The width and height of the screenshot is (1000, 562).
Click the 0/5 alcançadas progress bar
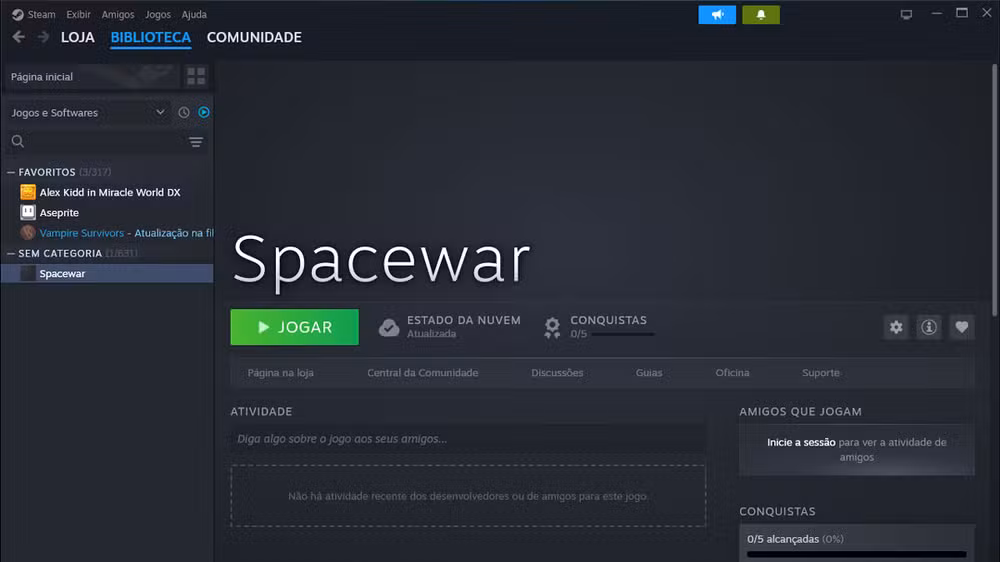coord(857,554)
